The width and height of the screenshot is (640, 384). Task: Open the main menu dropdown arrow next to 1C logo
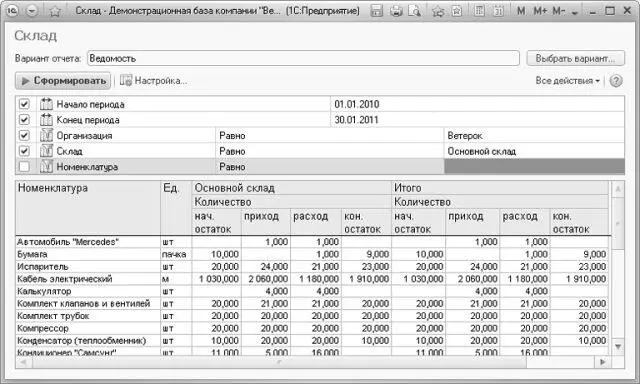coord(31,11)
